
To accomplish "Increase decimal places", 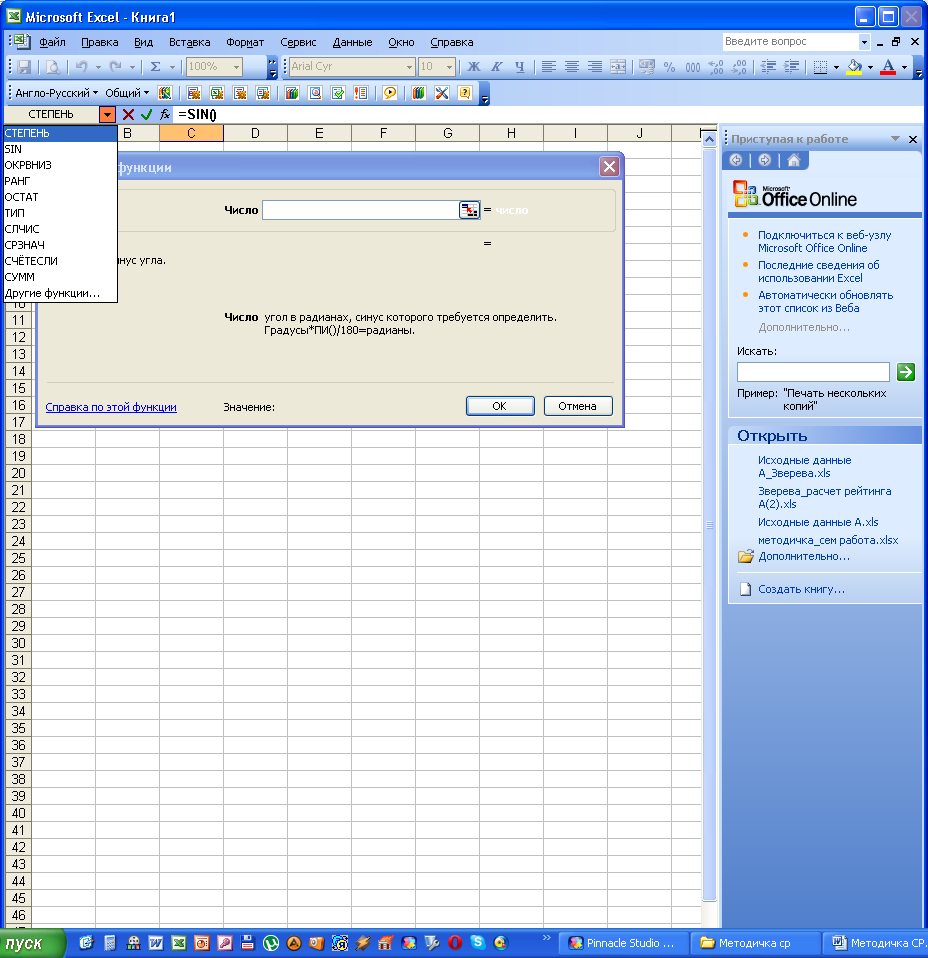I will click(x=716, y=67).
